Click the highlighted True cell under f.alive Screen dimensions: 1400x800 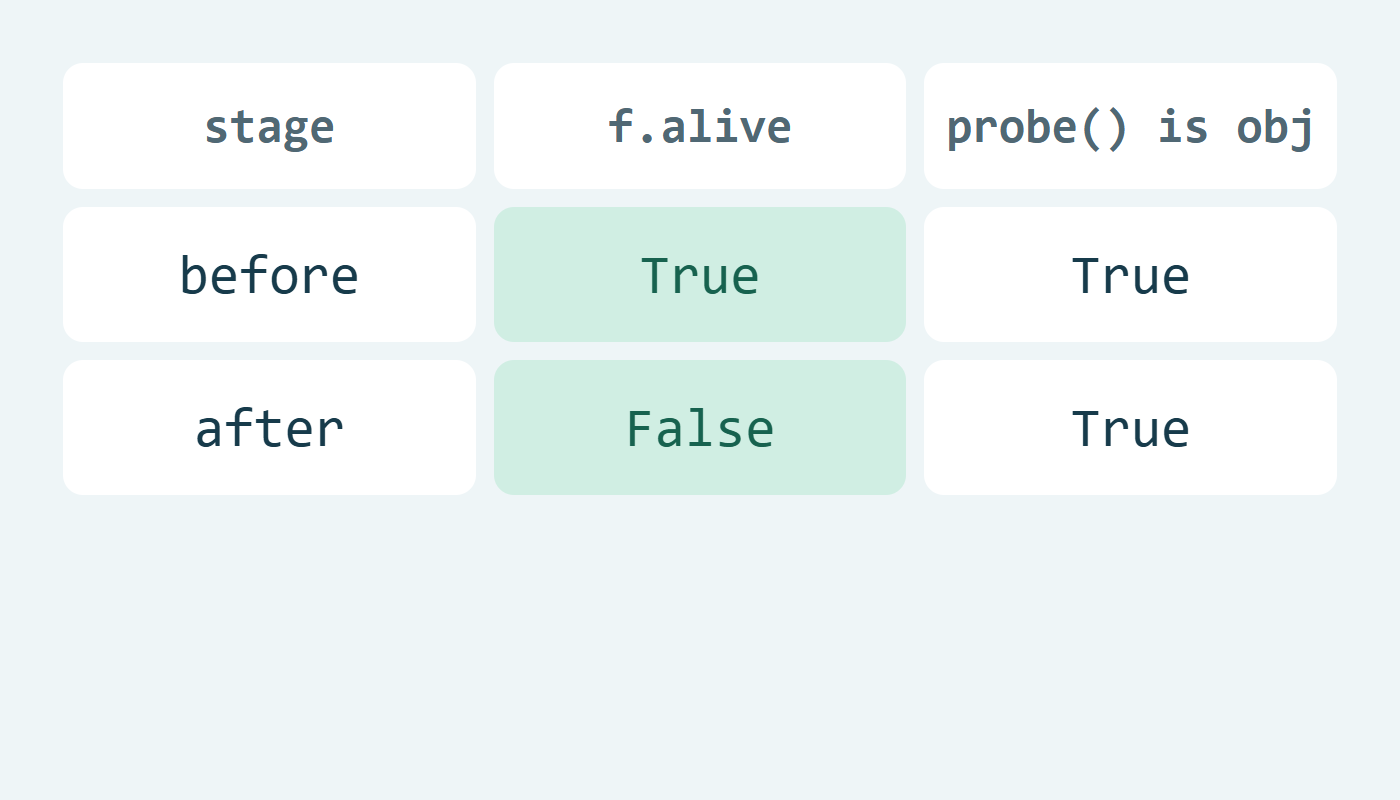[x=700, y=275]
